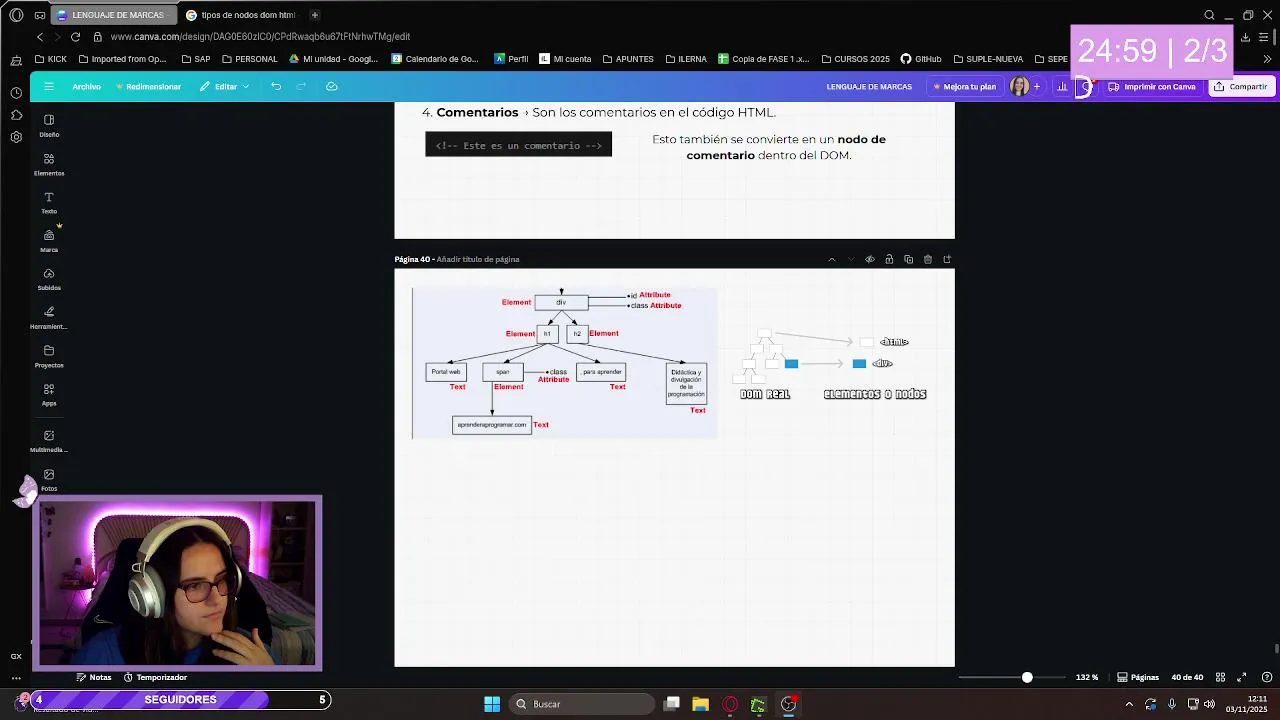Open the Marca panel
The height and width of the screenshot is (720, 1280).
tap(49, 241)
